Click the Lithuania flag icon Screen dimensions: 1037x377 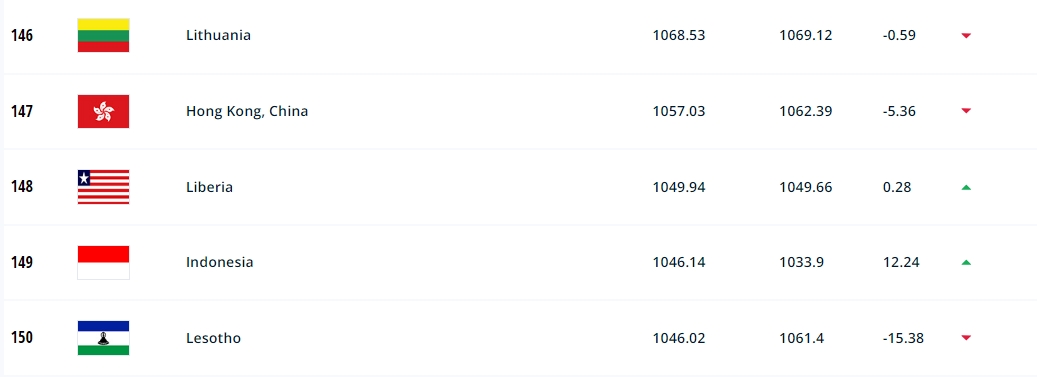pos(103,35)
